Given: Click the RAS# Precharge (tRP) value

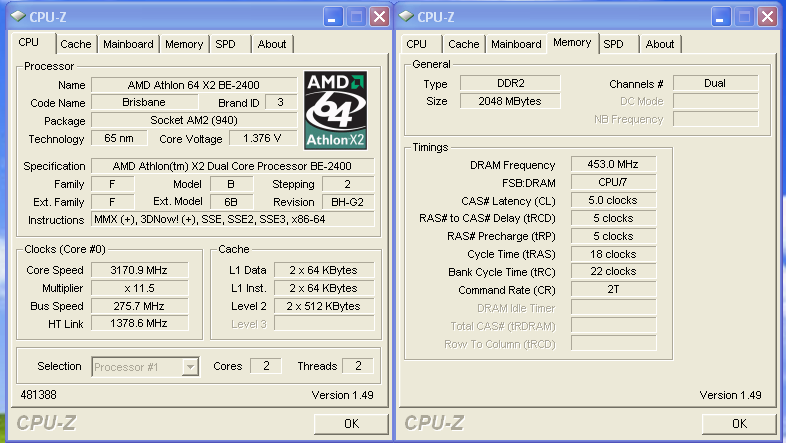Looking at the screenshot, I should pos(613,236).
